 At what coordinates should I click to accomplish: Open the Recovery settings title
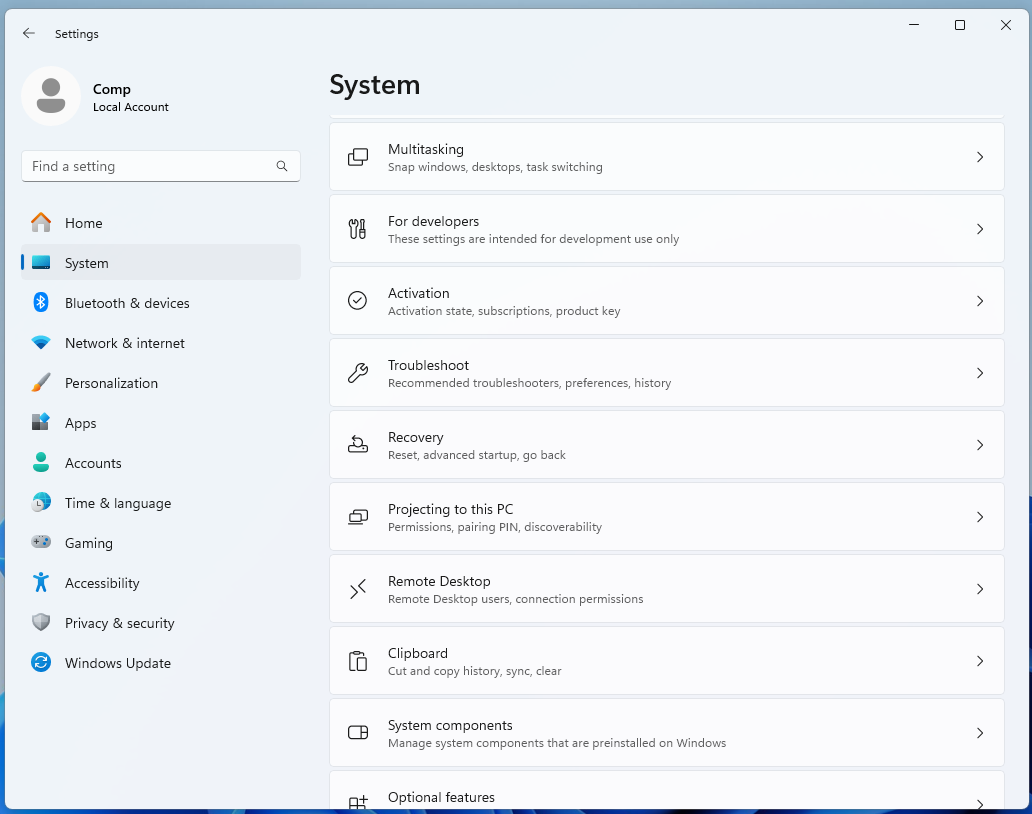[415, 437]
